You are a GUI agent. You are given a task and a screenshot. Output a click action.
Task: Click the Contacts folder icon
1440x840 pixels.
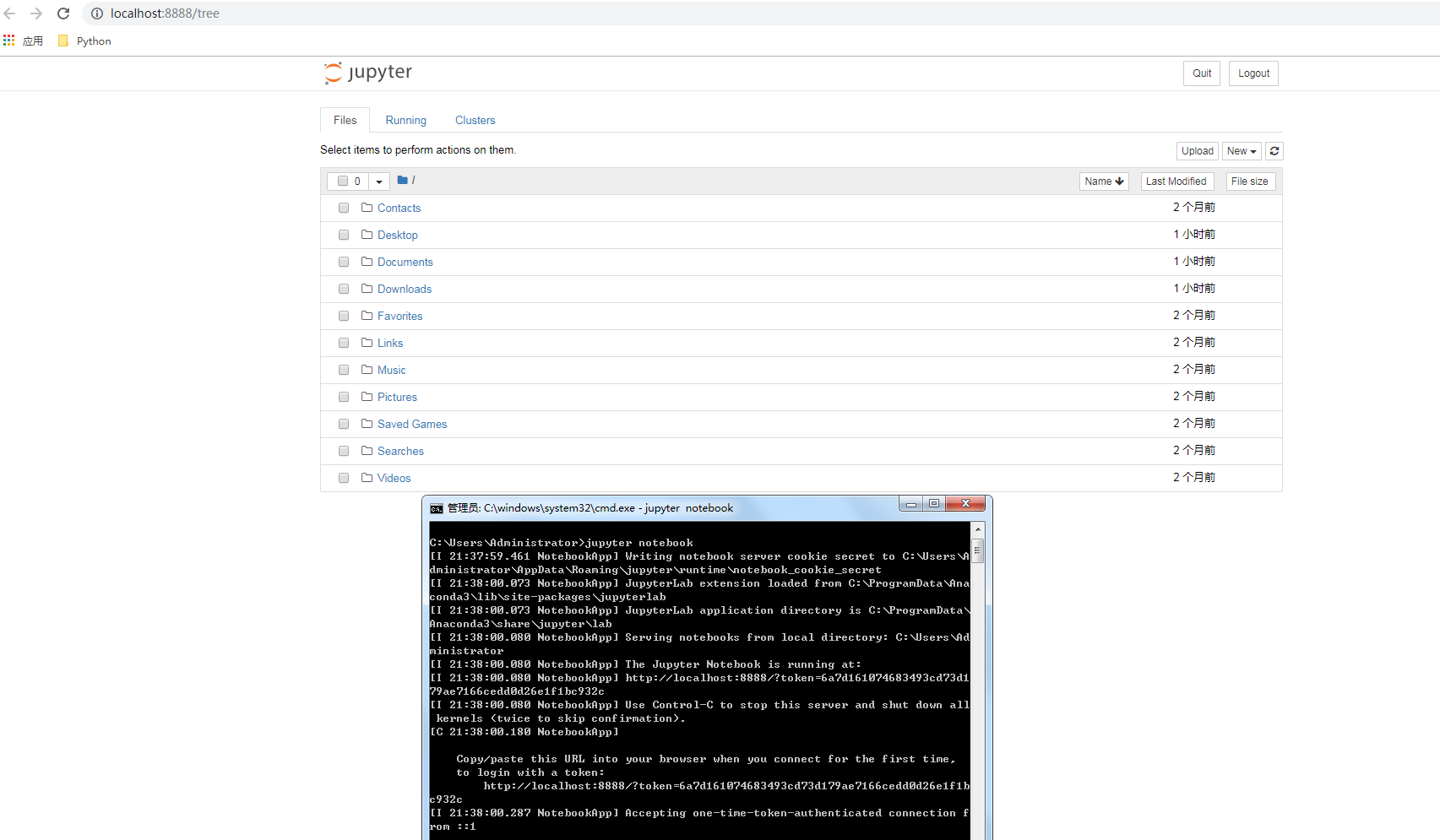tap(367, 208)
